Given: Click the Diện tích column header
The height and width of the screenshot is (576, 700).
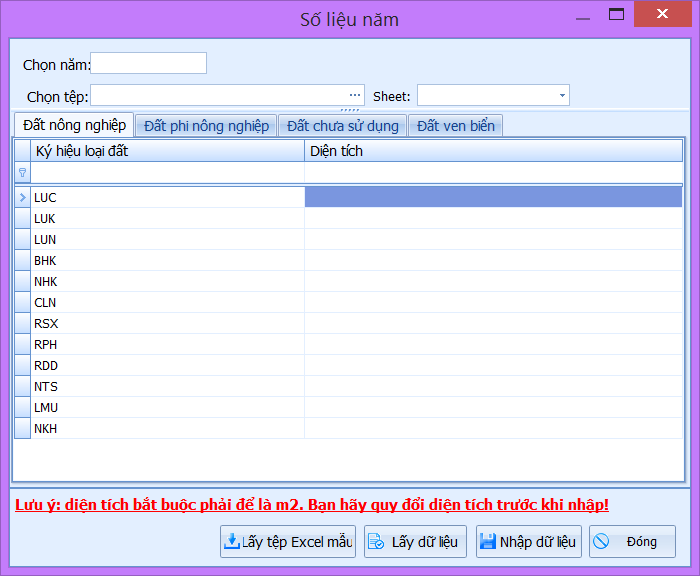Looking at the screenshot, I should click(x=493, y=151).
